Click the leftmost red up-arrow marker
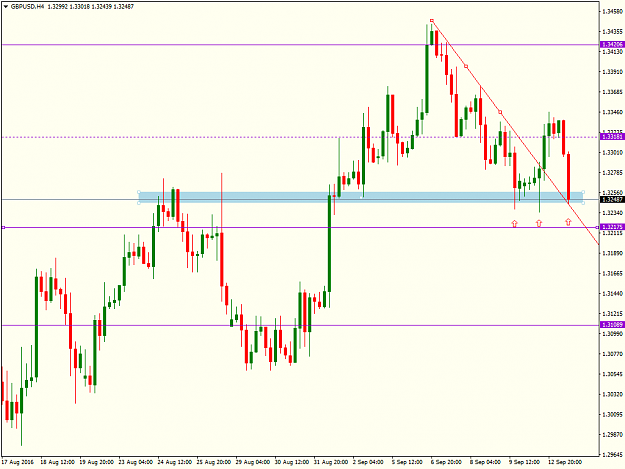 tap(514, 223)
